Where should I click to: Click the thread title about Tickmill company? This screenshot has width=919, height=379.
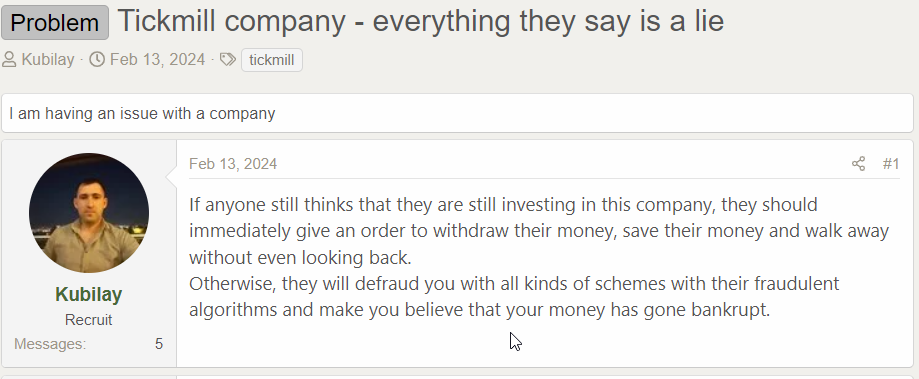(x=421, y=21)
